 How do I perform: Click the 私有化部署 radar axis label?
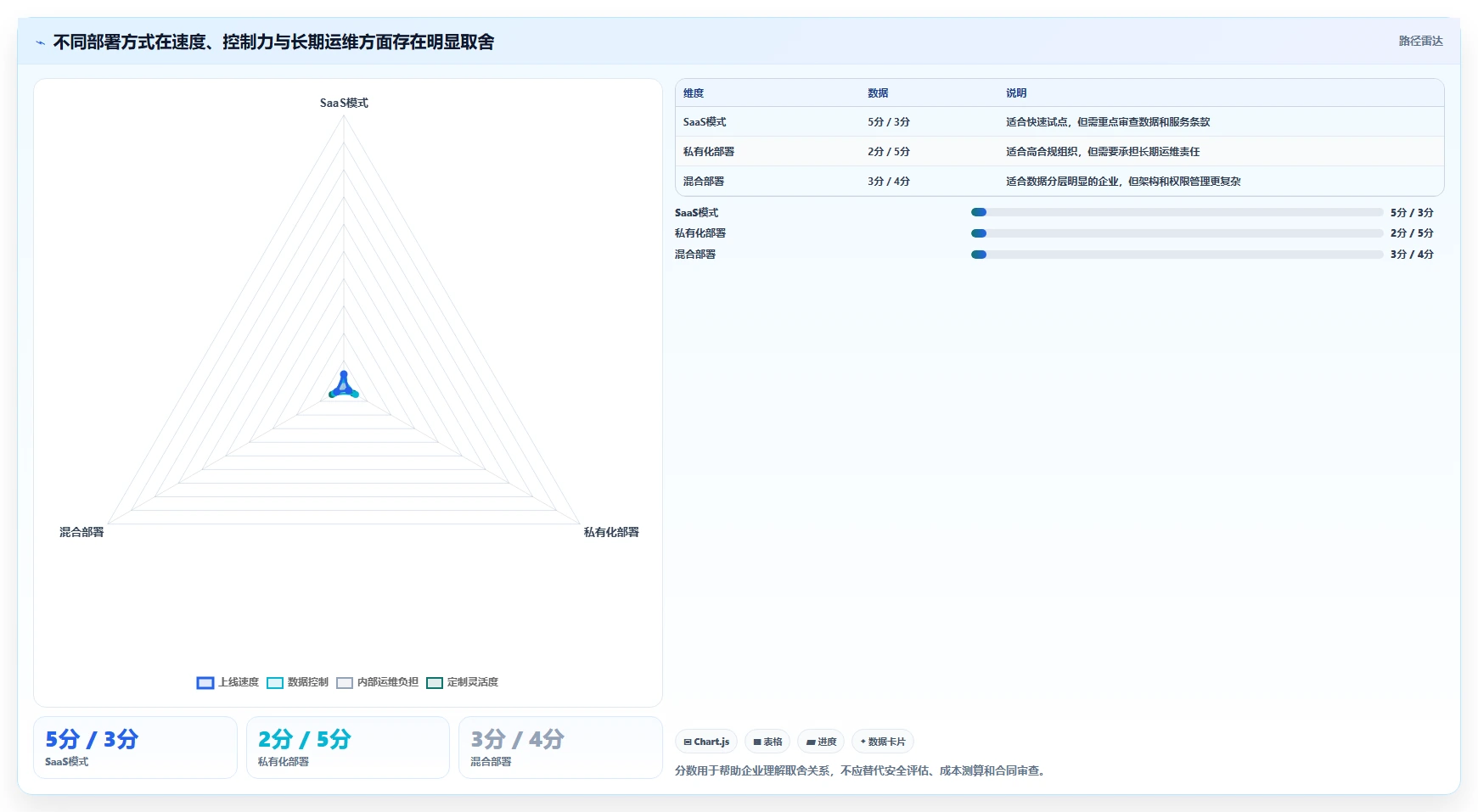(x=611, y=532)
